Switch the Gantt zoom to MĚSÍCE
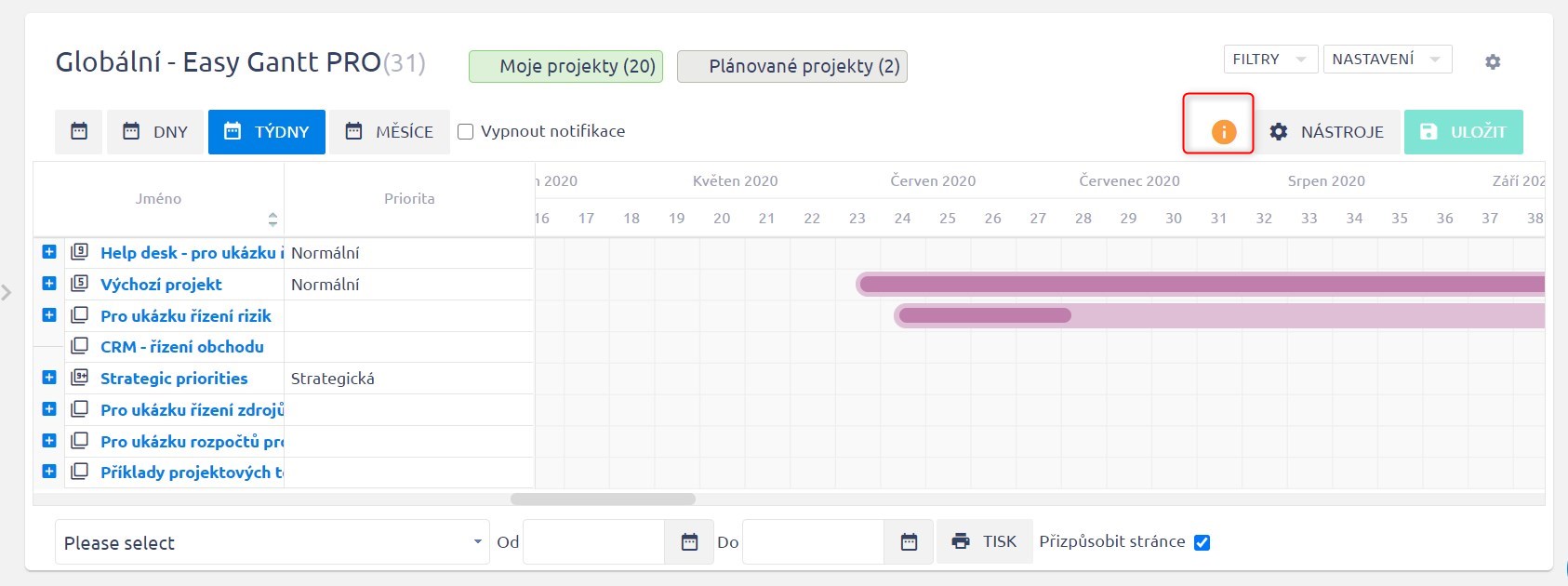Screen dimensions: 1568x586 pos(390,131)
